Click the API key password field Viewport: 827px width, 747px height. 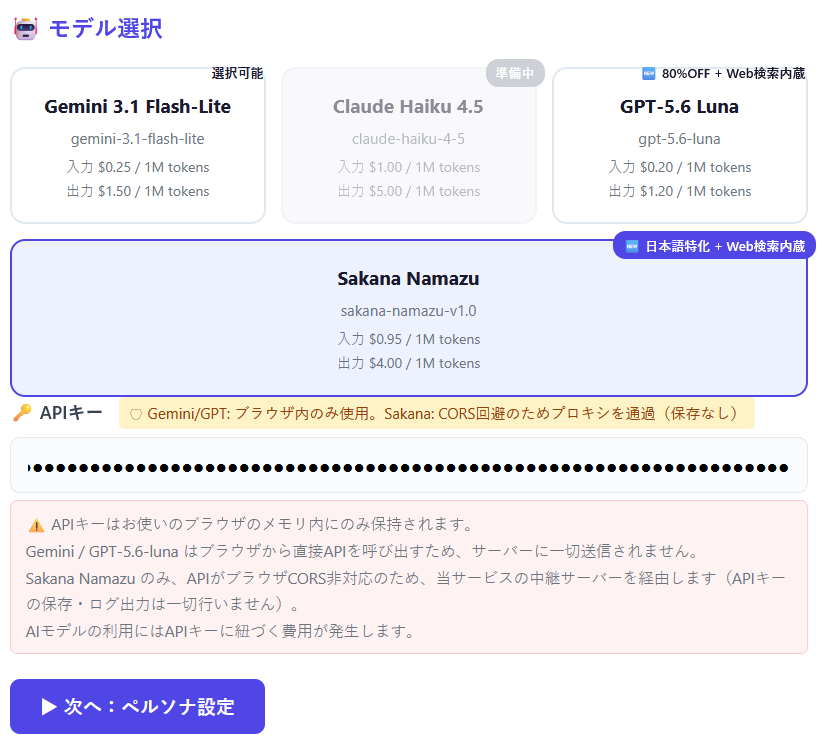pyautogui.click(x=409, y=465)
